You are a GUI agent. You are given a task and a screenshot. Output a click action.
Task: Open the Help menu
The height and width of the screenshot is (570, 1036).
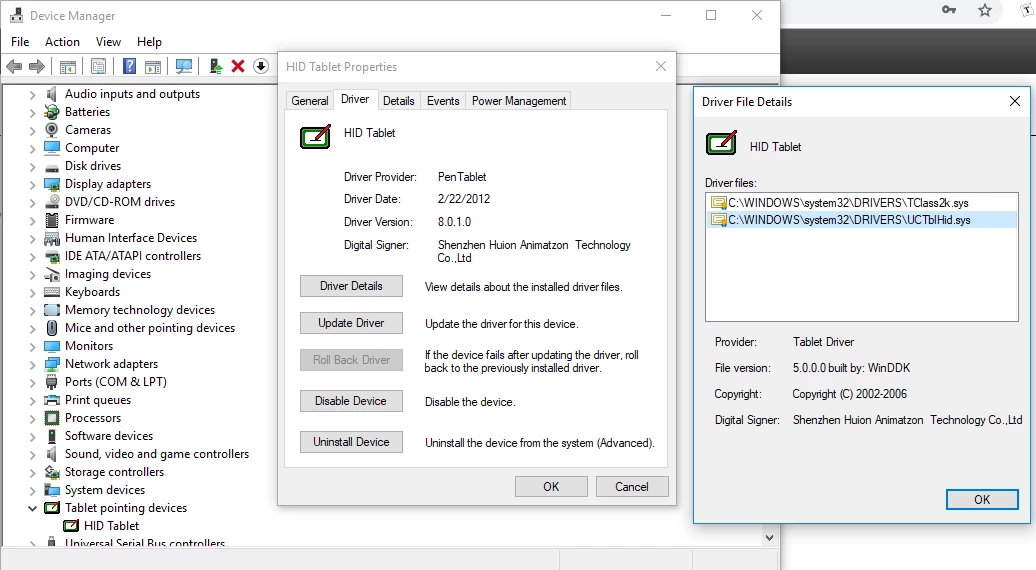[x=149, y=42]
